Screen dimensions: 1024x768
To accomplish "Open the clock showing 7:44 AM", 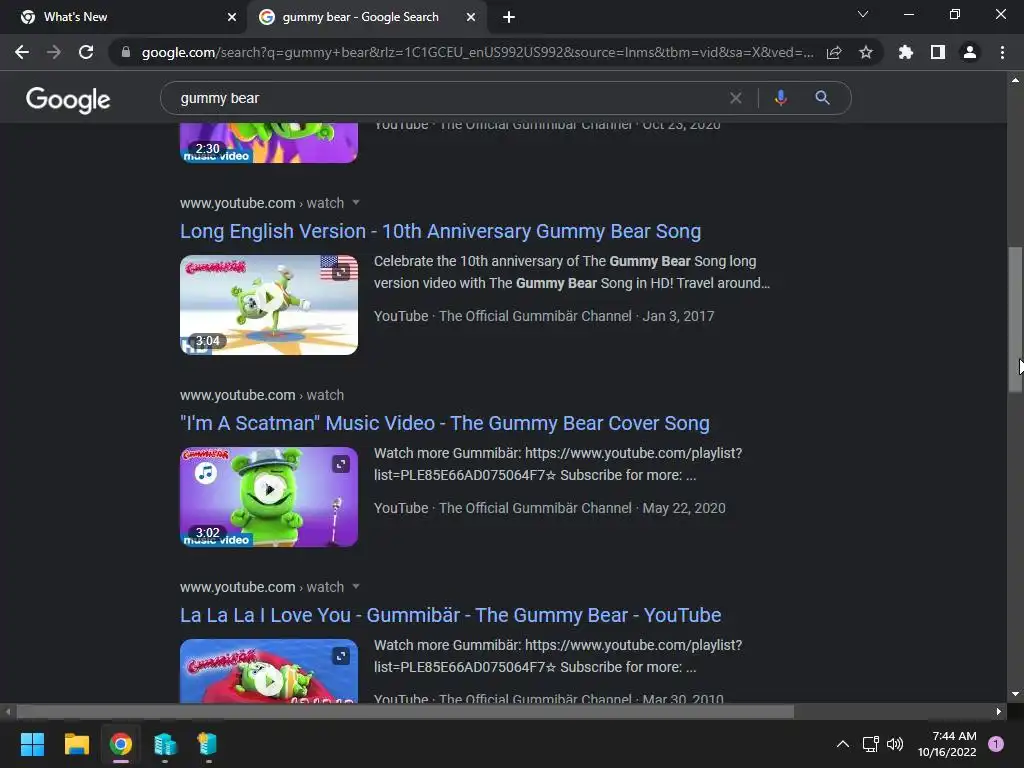I will click(x=947, y=744).
